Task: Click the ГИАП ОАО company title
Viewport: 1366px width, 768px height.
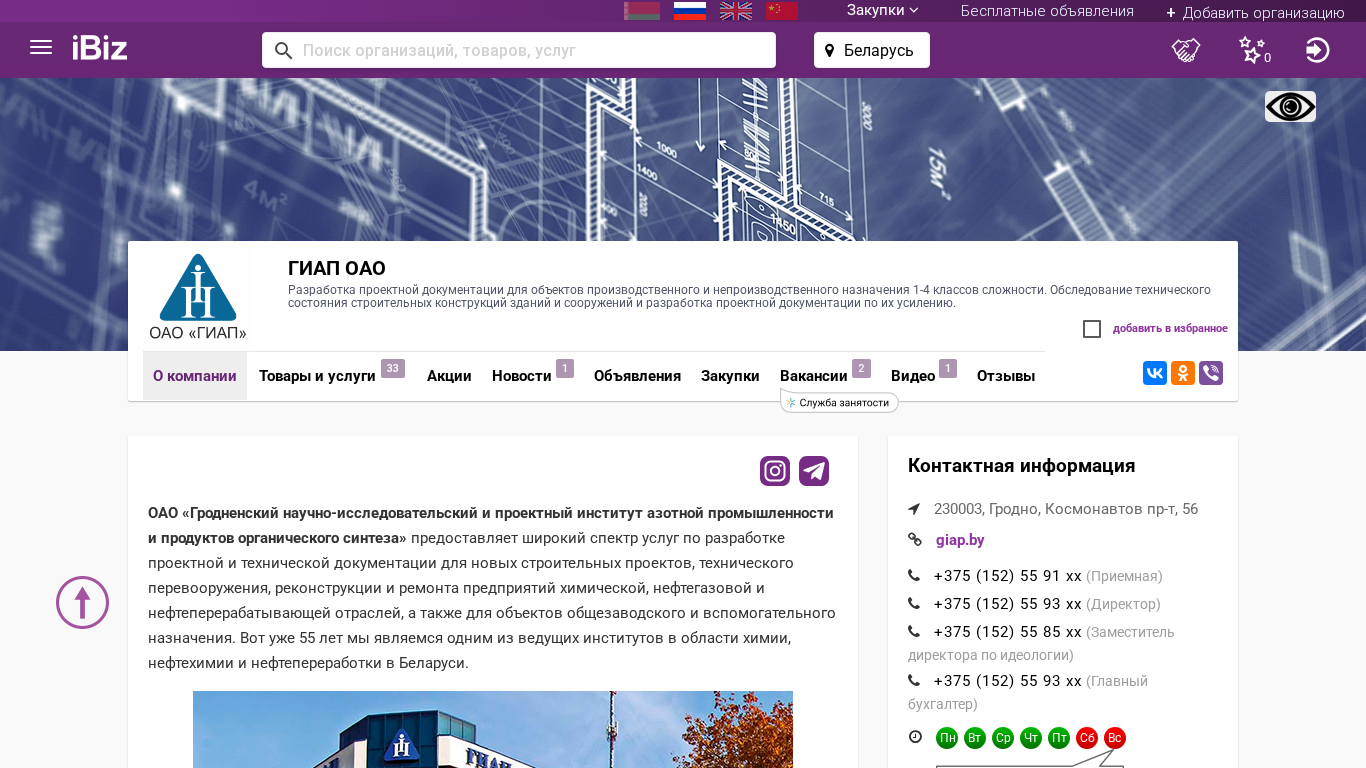Action: tap(337, 268)
